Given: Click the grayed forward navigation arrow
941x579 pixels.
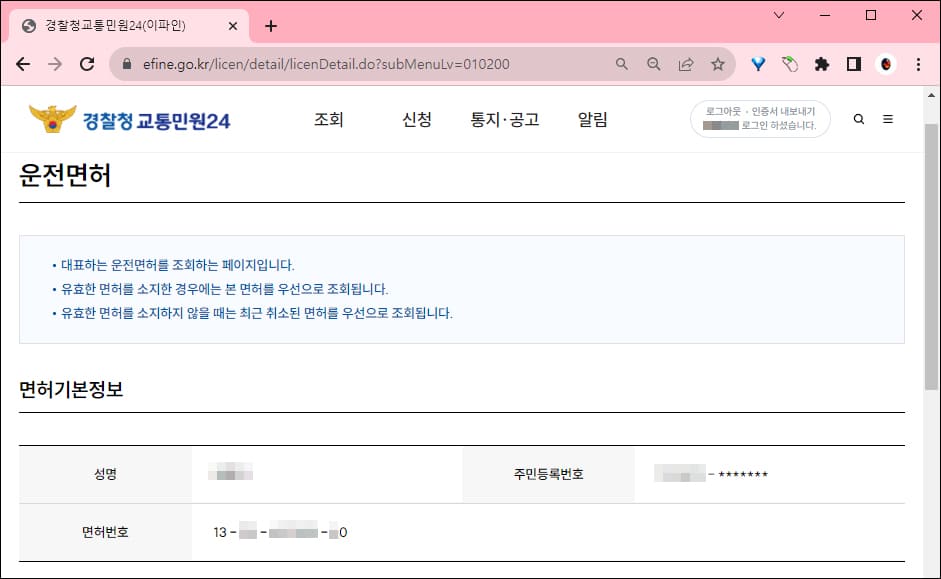Looking at the screenshot, I should [x=54, y=63].
